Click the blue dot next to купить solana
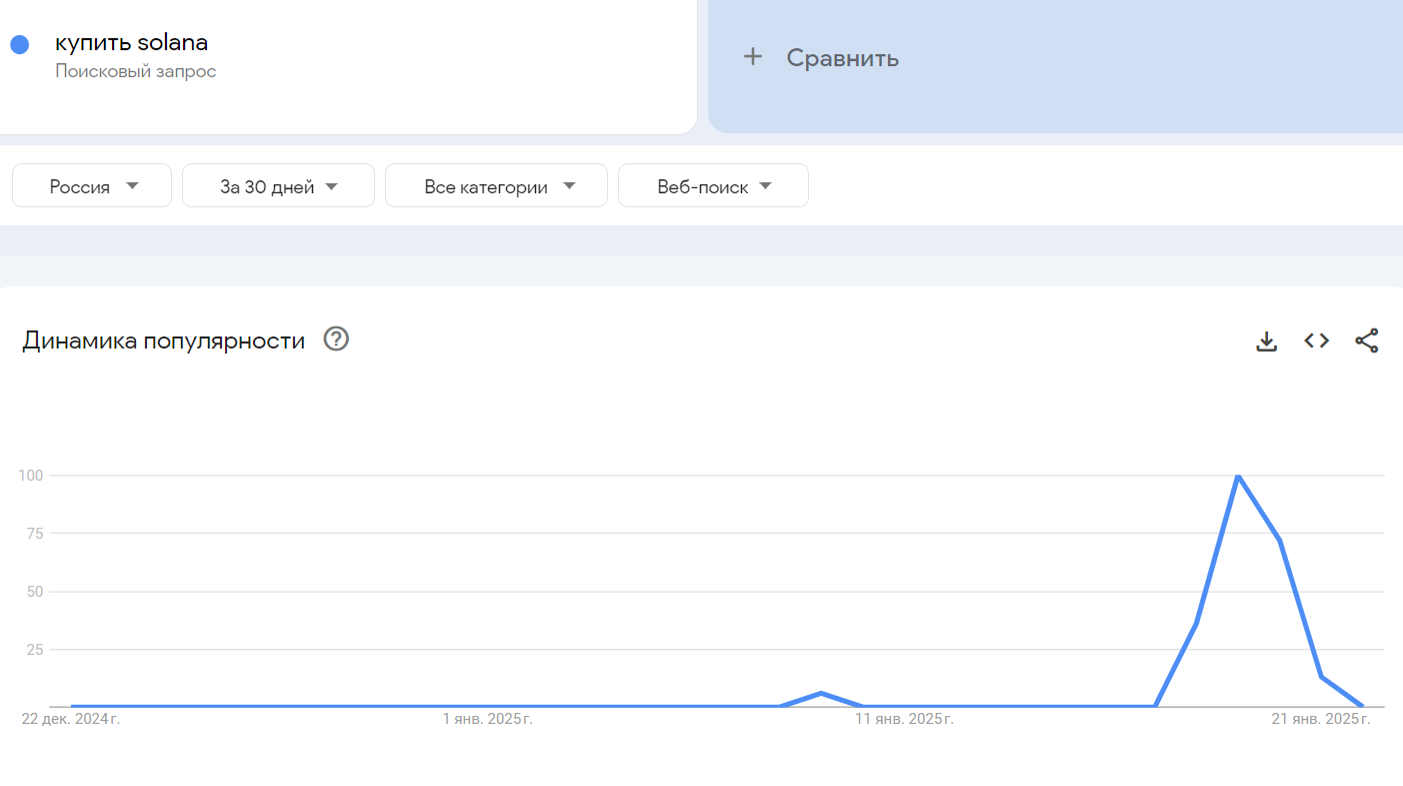The image size is (1403, 786). tap(19, 44)
